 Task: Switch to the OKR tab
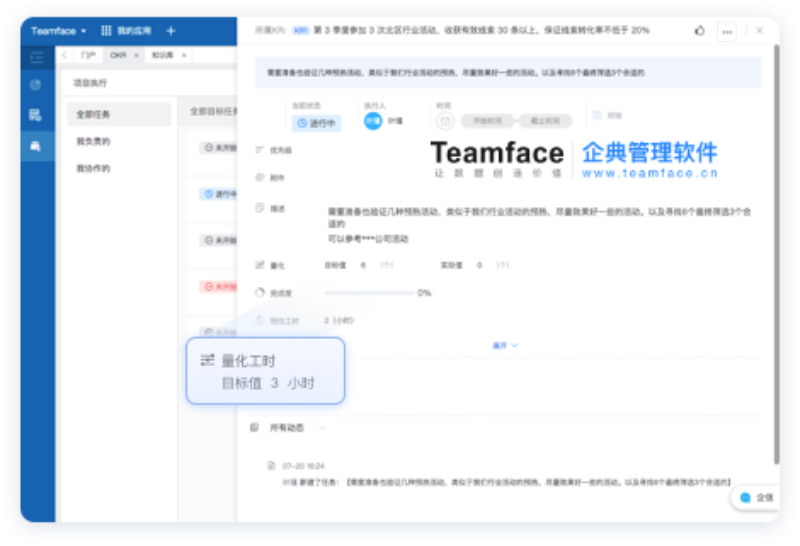(117, 56)
